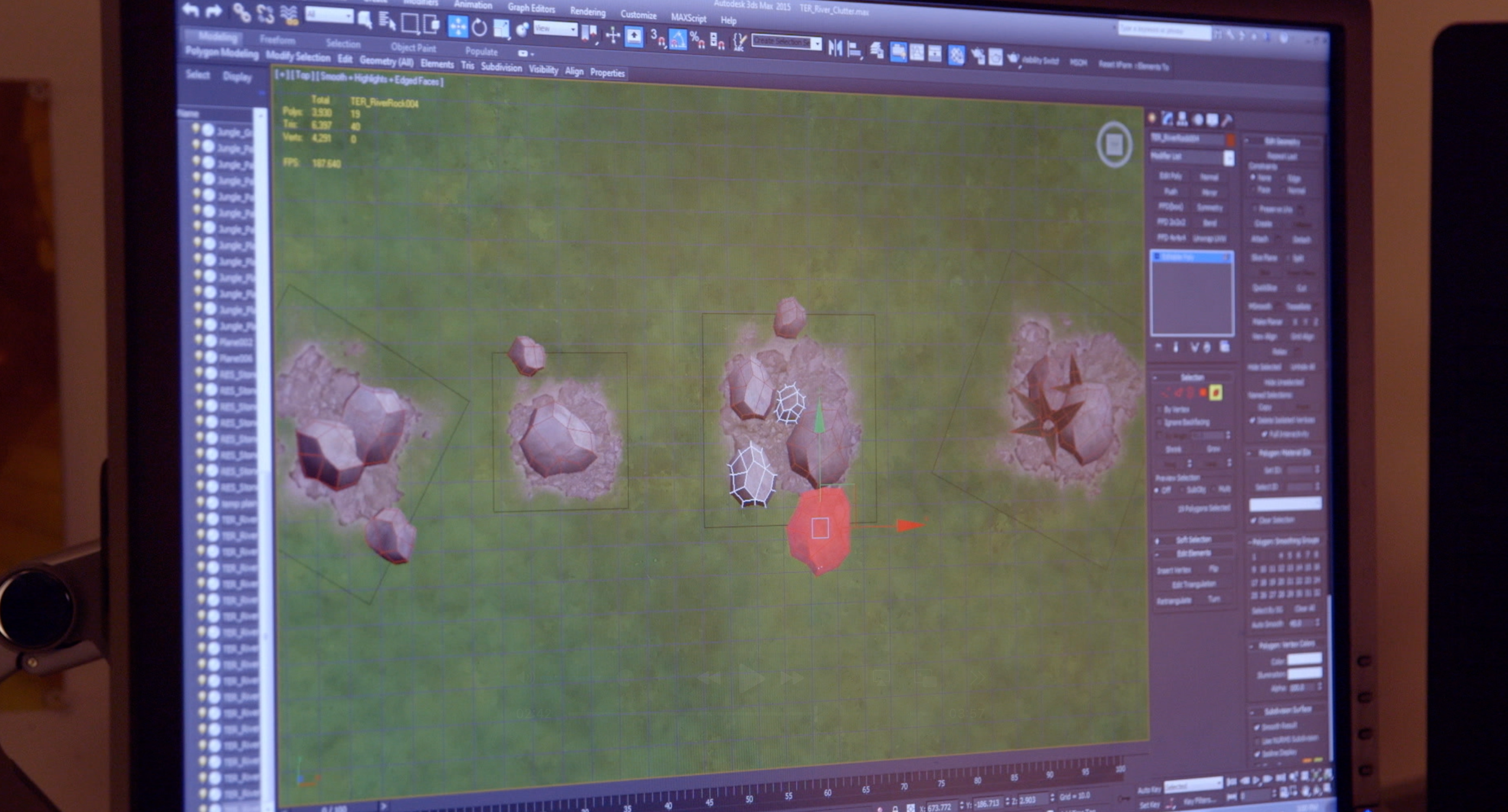Click the object color swatch
Image resolution: width=1508 pixels, height=812 pixels.
[1230, 140]
